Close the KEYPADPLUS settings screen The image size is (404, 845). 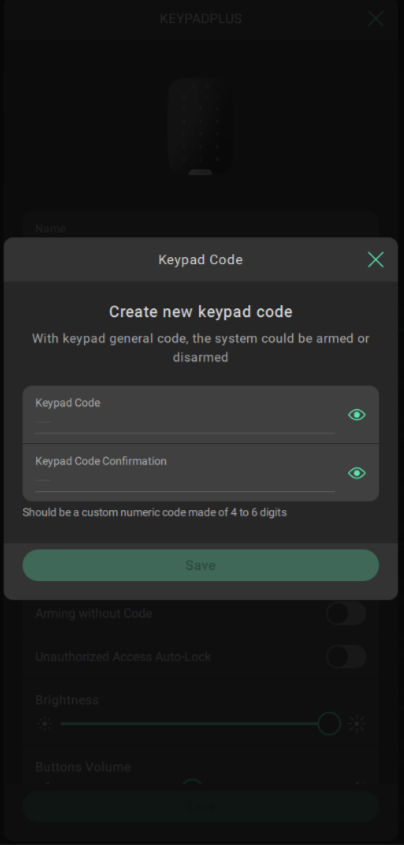375,18
